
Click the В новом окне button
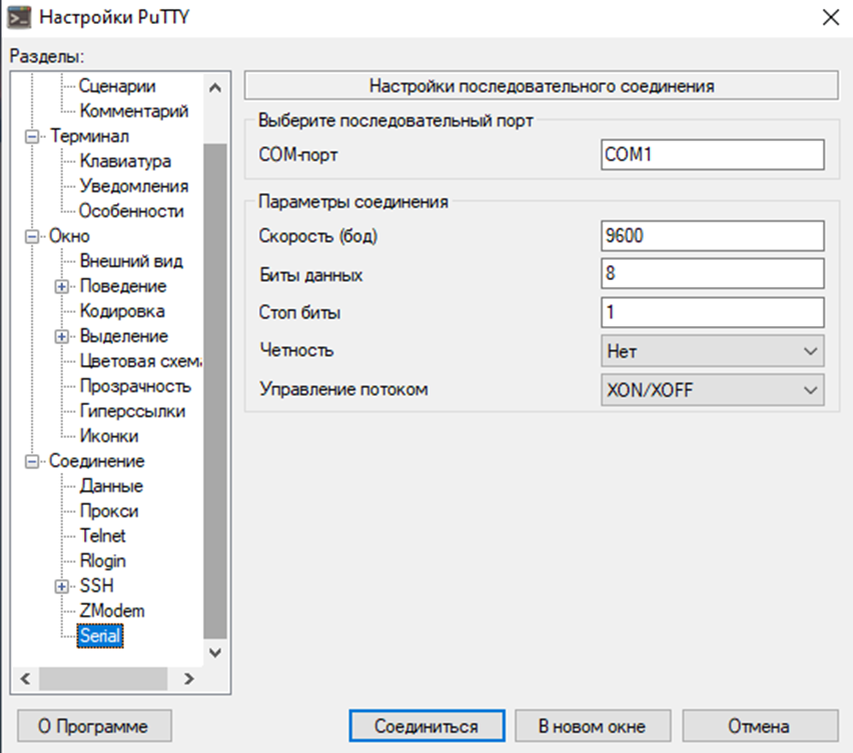(x=593, y=726)
